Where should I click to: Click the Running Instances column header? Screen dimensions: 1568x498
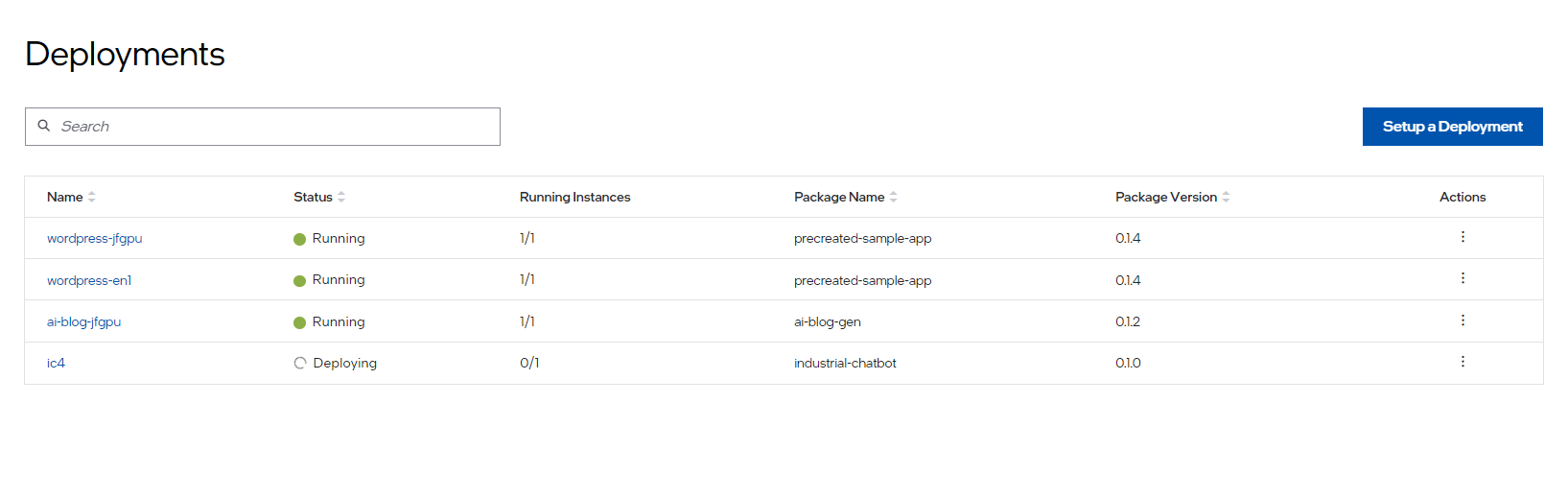click(x=574, y=197)
